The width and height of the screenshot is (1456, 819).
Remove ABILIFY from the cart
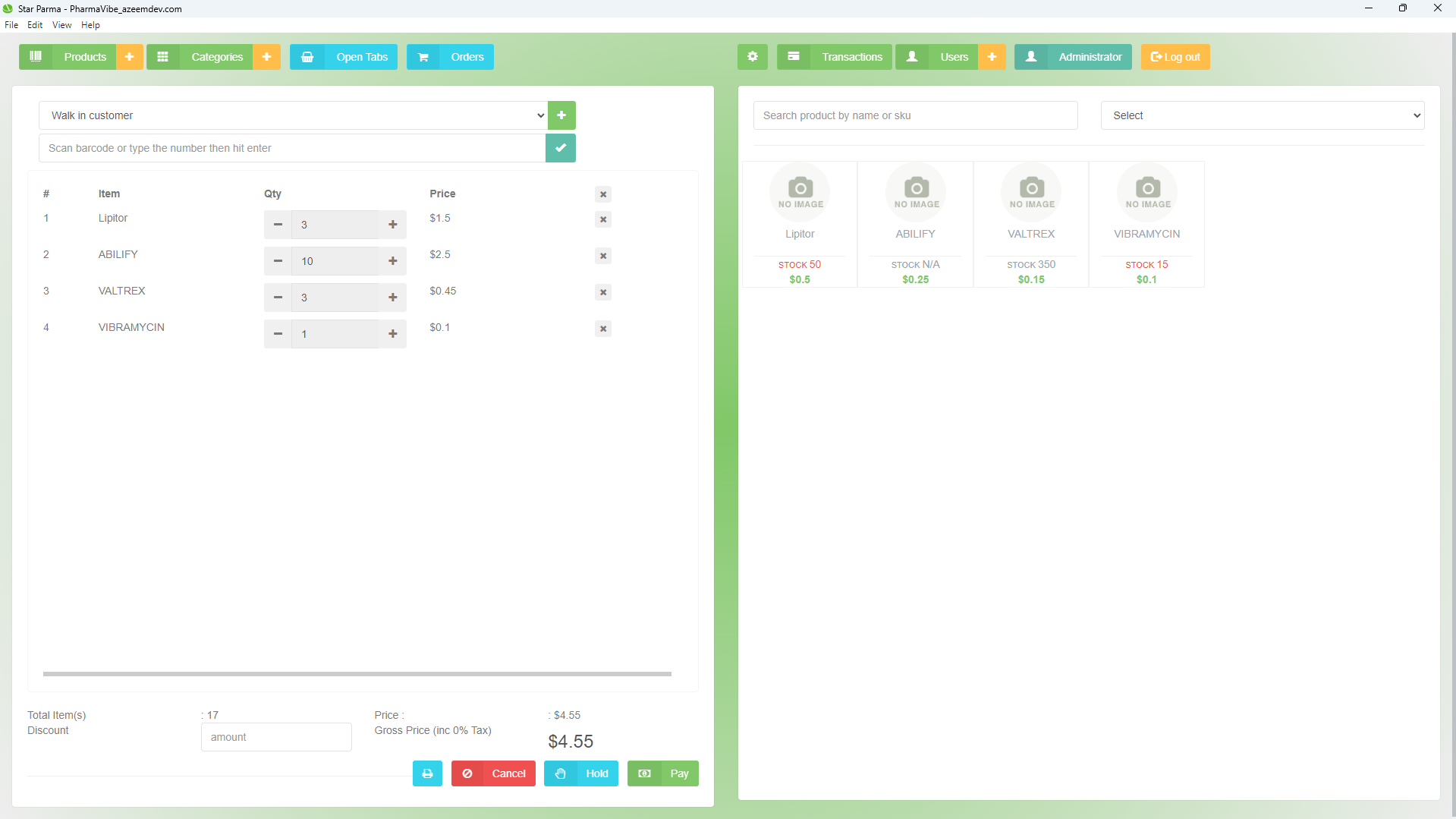(603, 256)
